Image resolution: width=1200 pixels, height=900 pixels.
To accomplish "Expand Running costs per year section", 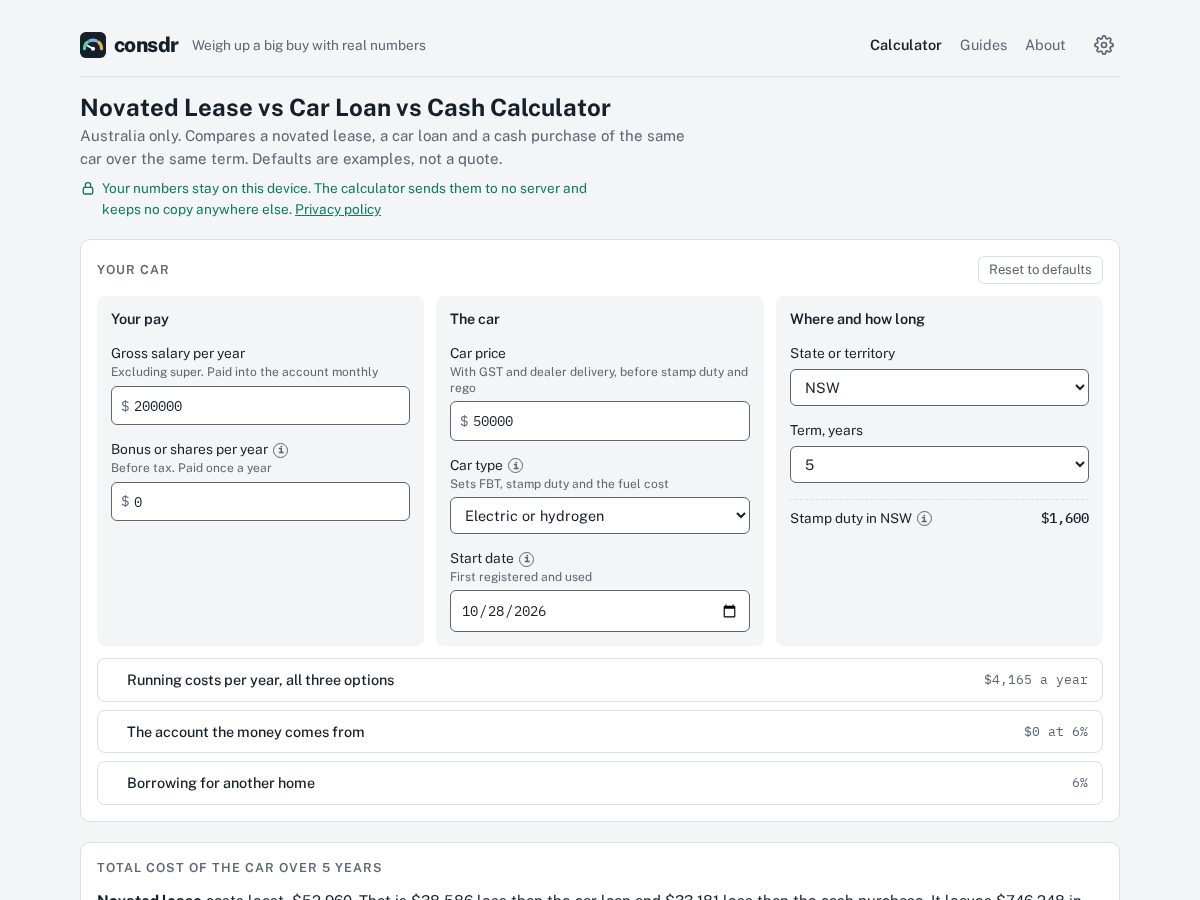I will 600,680.
